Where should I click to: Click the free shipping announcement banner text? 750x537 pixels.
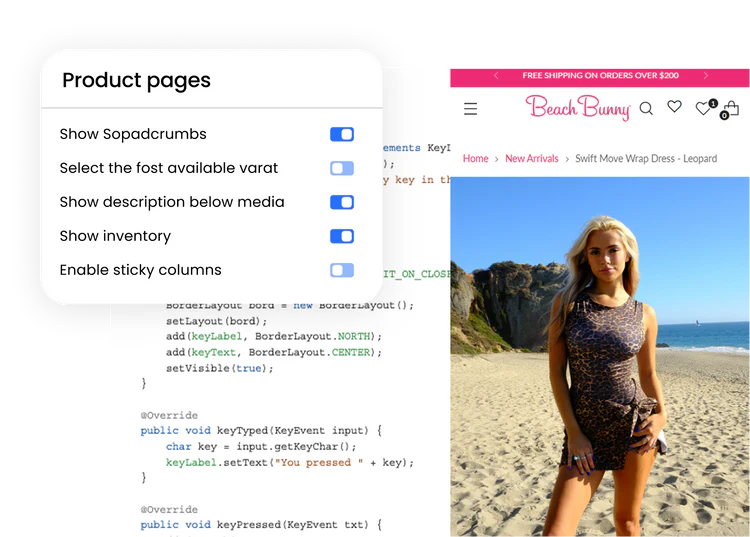(600, 76)
